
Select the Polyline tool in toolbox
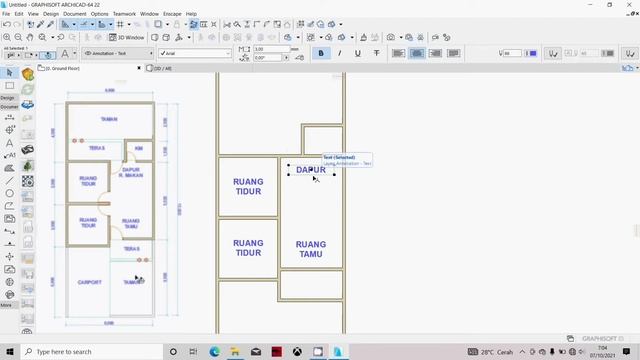(x=9, y=206)
